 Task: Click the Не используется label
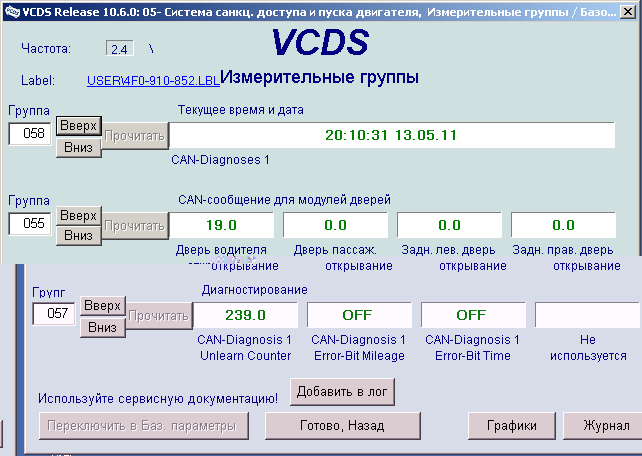(x=588, y=348)
